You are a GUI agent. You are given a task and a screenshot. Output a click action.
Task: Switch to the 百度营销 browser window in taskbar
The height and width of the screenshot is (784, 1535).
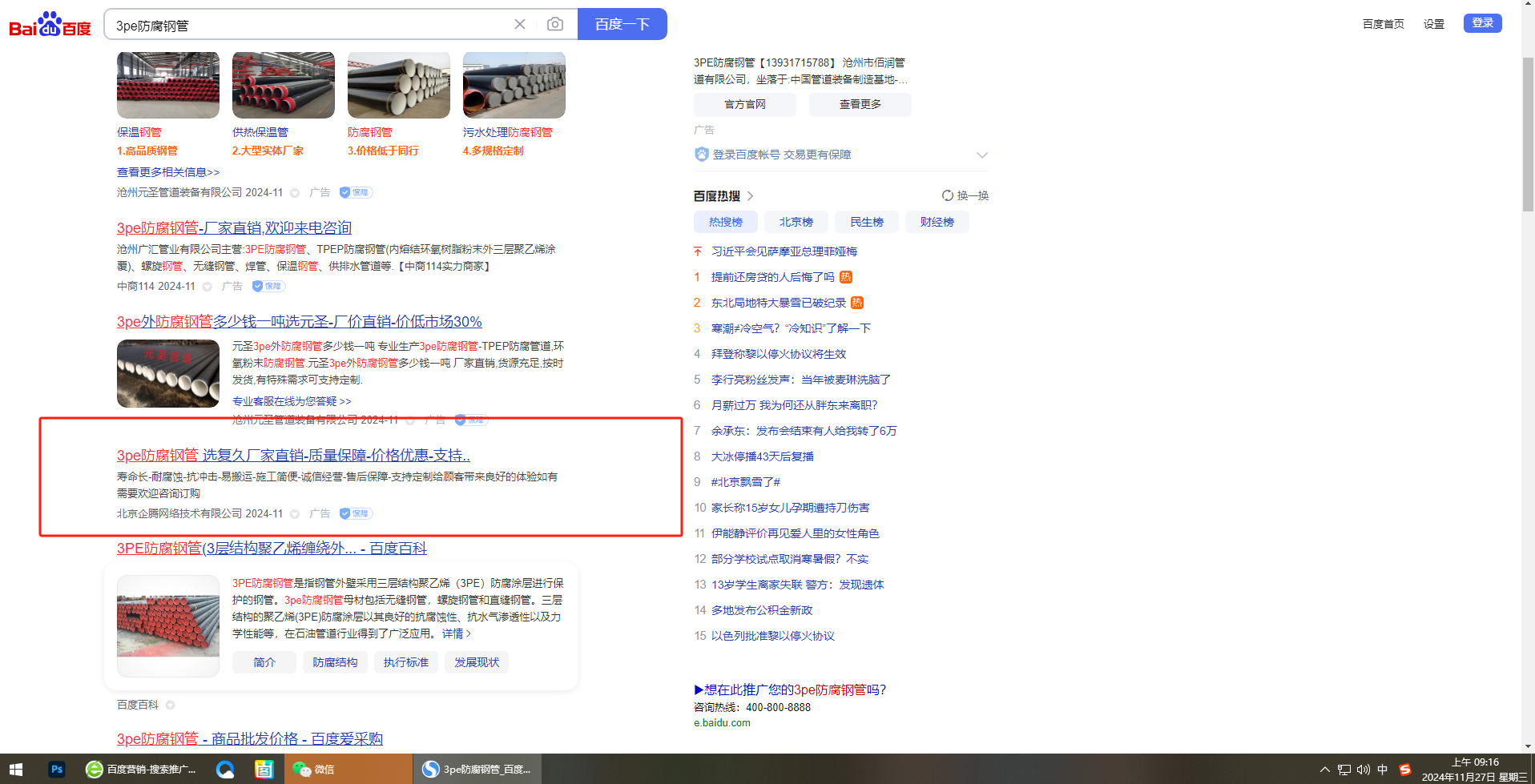pyautogui.click(x=142, y=769)
